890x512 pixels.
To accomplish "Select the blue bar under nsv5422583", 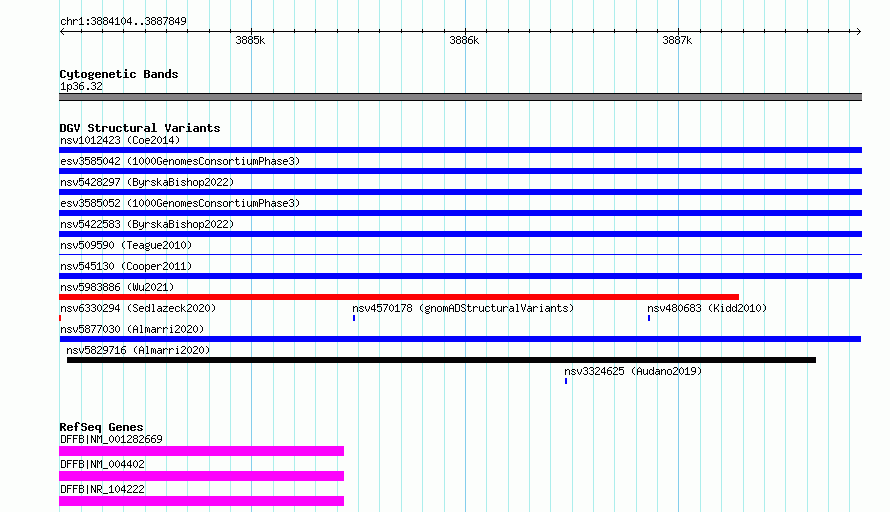I will pyautogui.click(x=460, y=234).
